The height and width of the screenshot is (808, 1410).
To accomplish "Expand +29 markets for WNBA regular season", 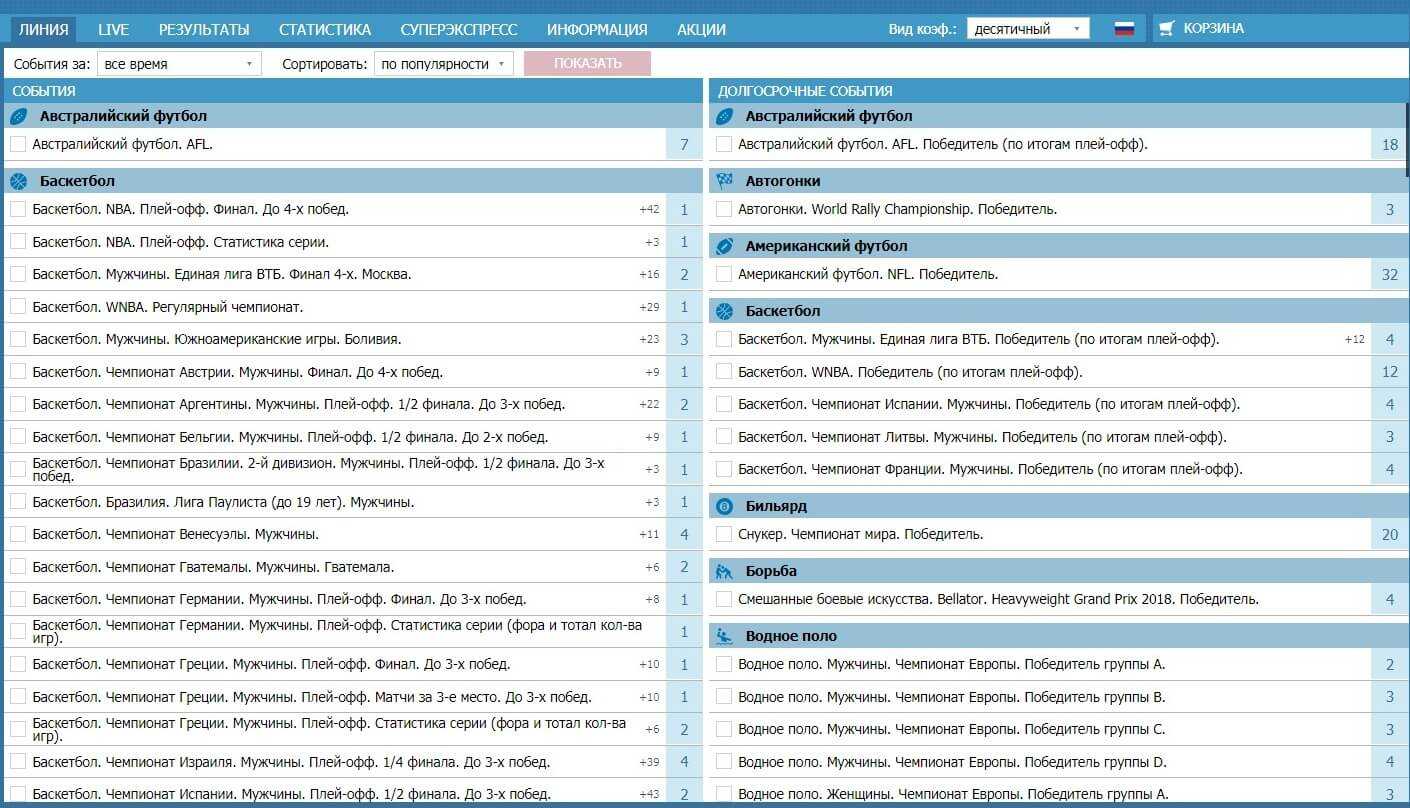I will tap(649, 307).
